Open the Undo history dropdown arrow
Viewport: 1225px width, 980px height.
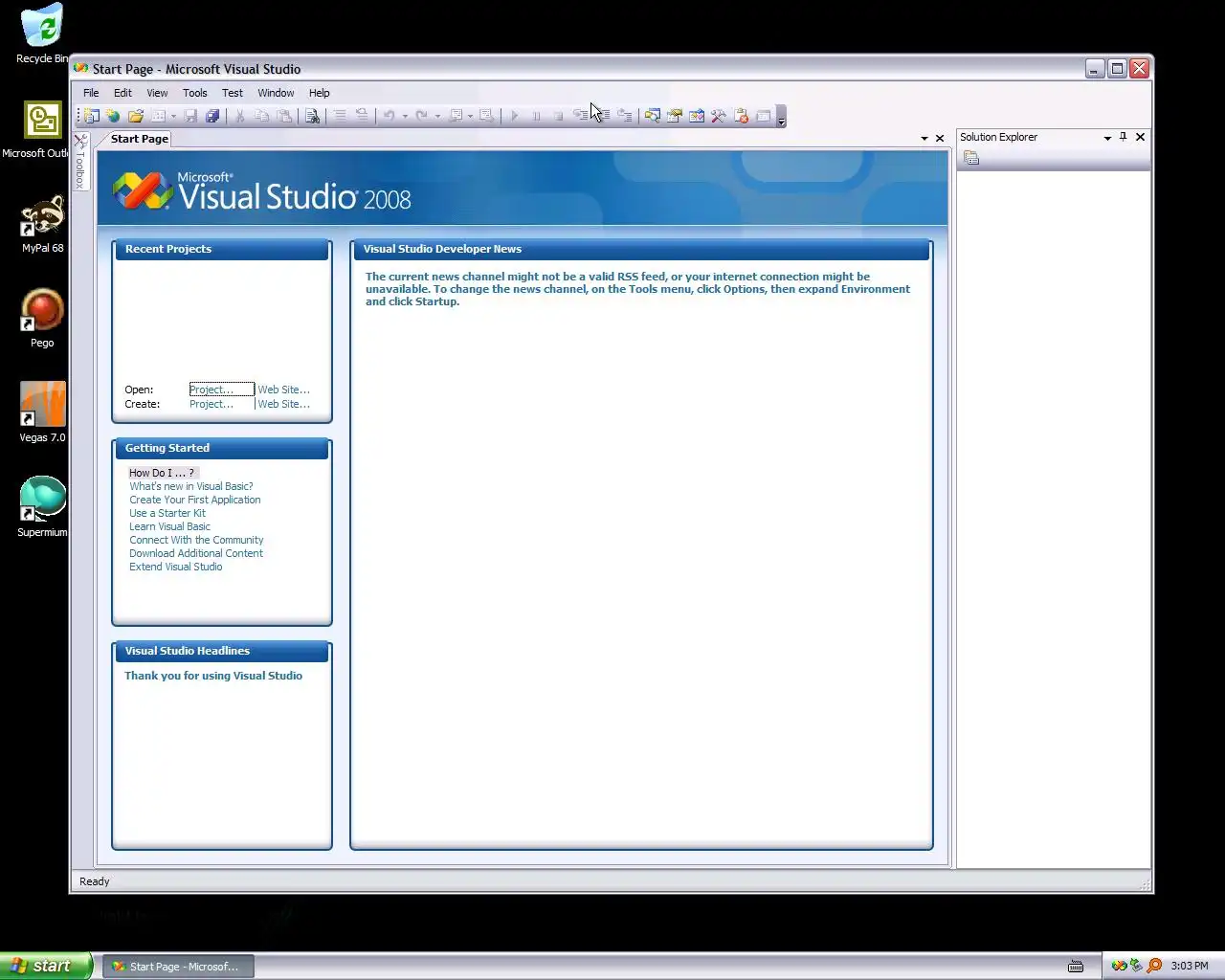(x=405, y=116)
